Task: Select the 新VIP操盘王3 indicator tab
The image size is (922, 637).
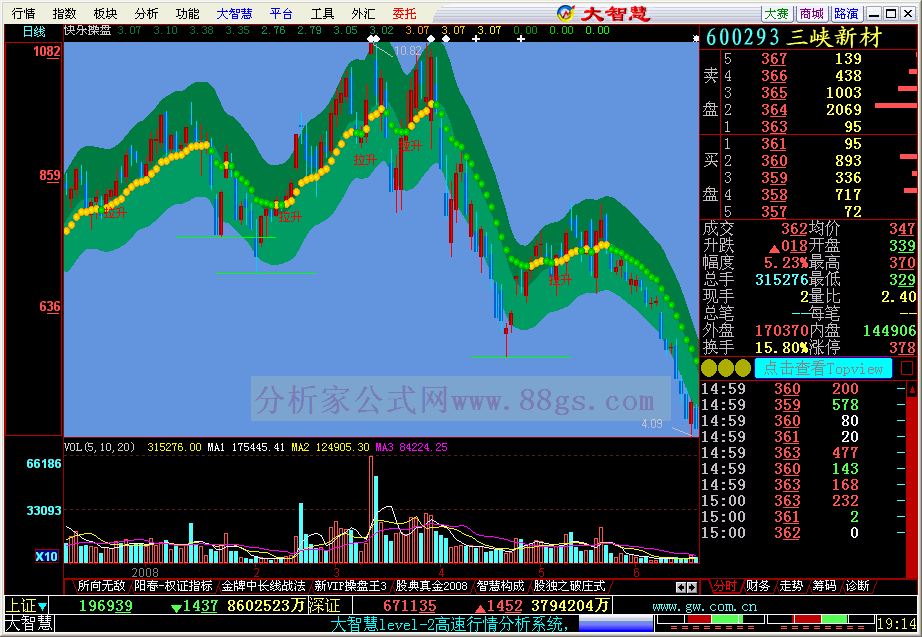Action: click(350, 586)
